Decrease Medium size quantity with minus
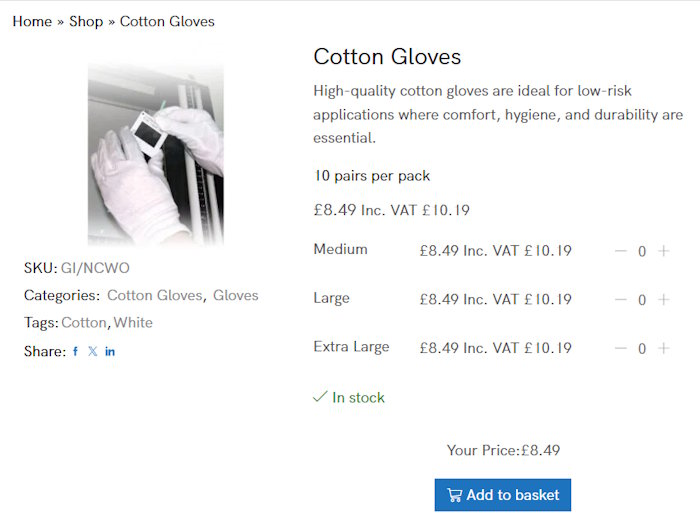 (621, 251)
